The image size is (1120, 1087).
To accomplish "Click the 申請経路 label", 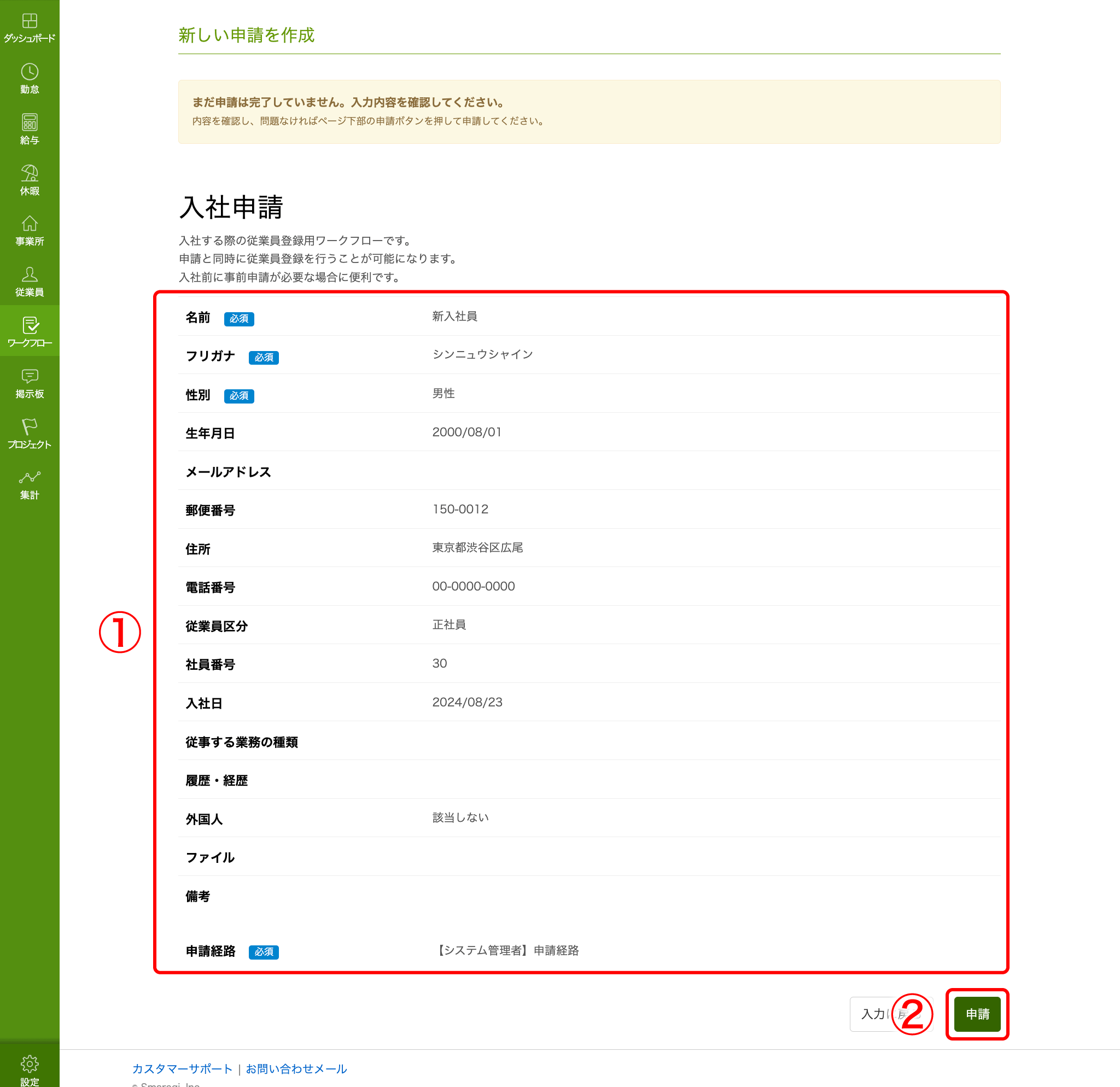I will (211, 951).
